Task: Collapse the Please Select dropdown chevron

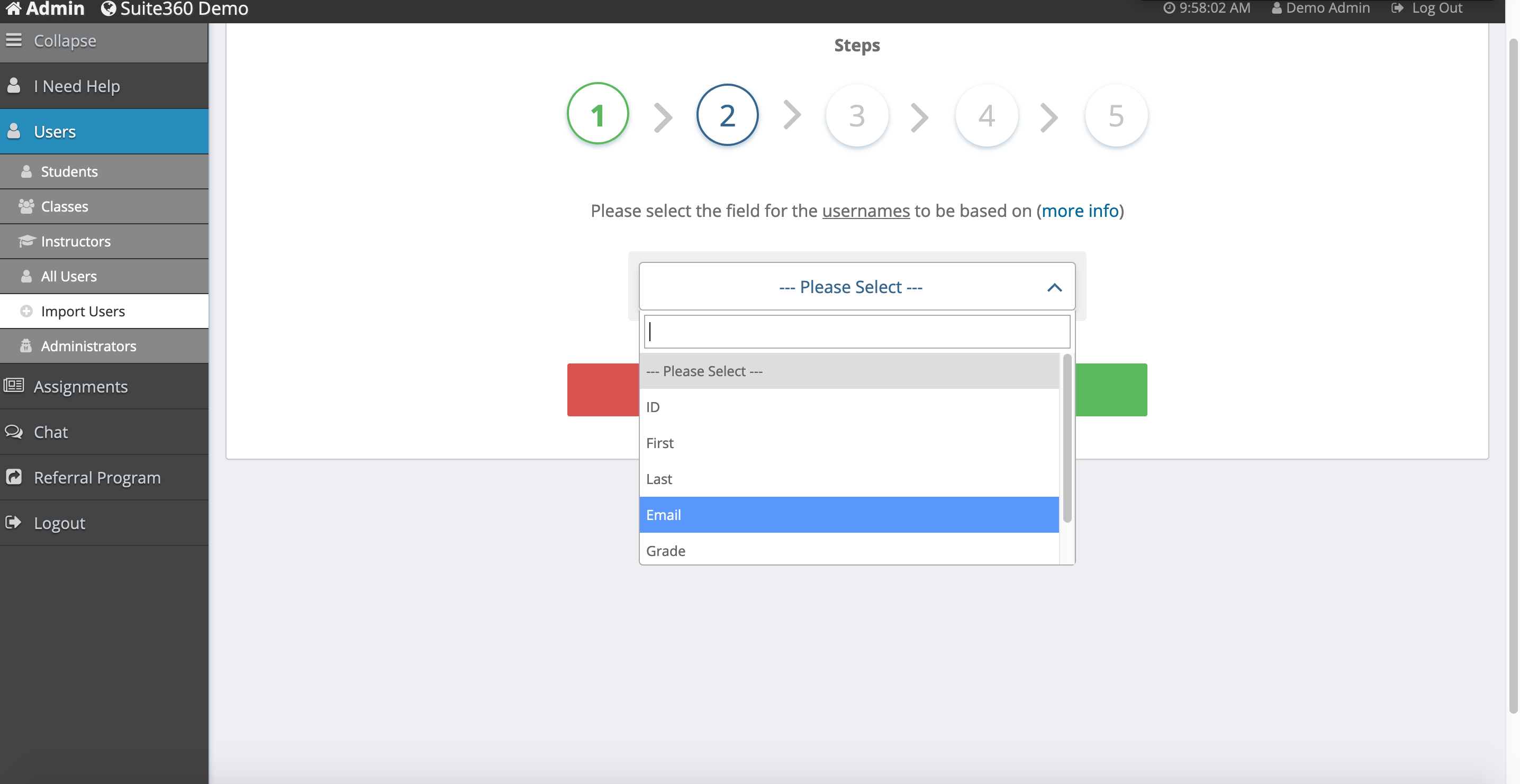Action: tap(1054, 287)
